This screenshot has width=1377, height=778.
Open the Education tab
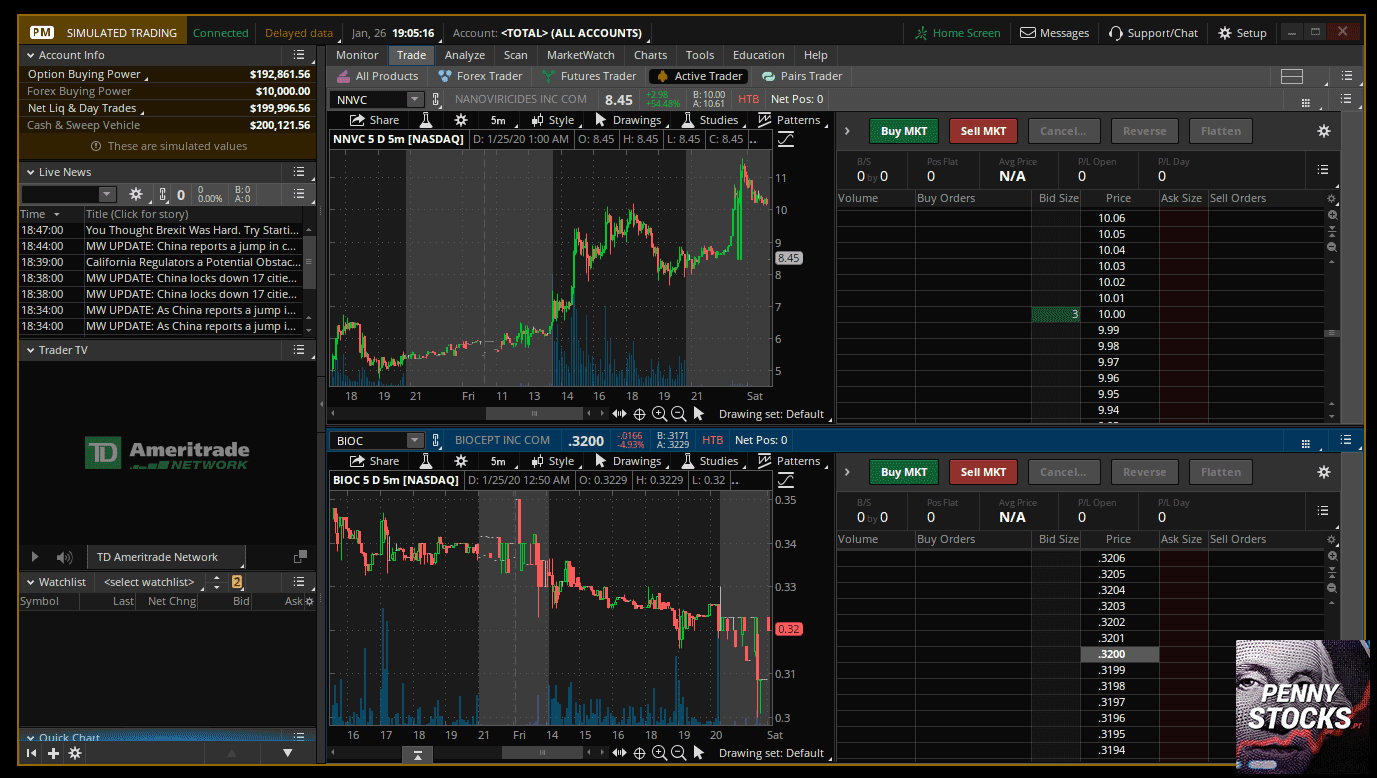click(x=759, y=55)
